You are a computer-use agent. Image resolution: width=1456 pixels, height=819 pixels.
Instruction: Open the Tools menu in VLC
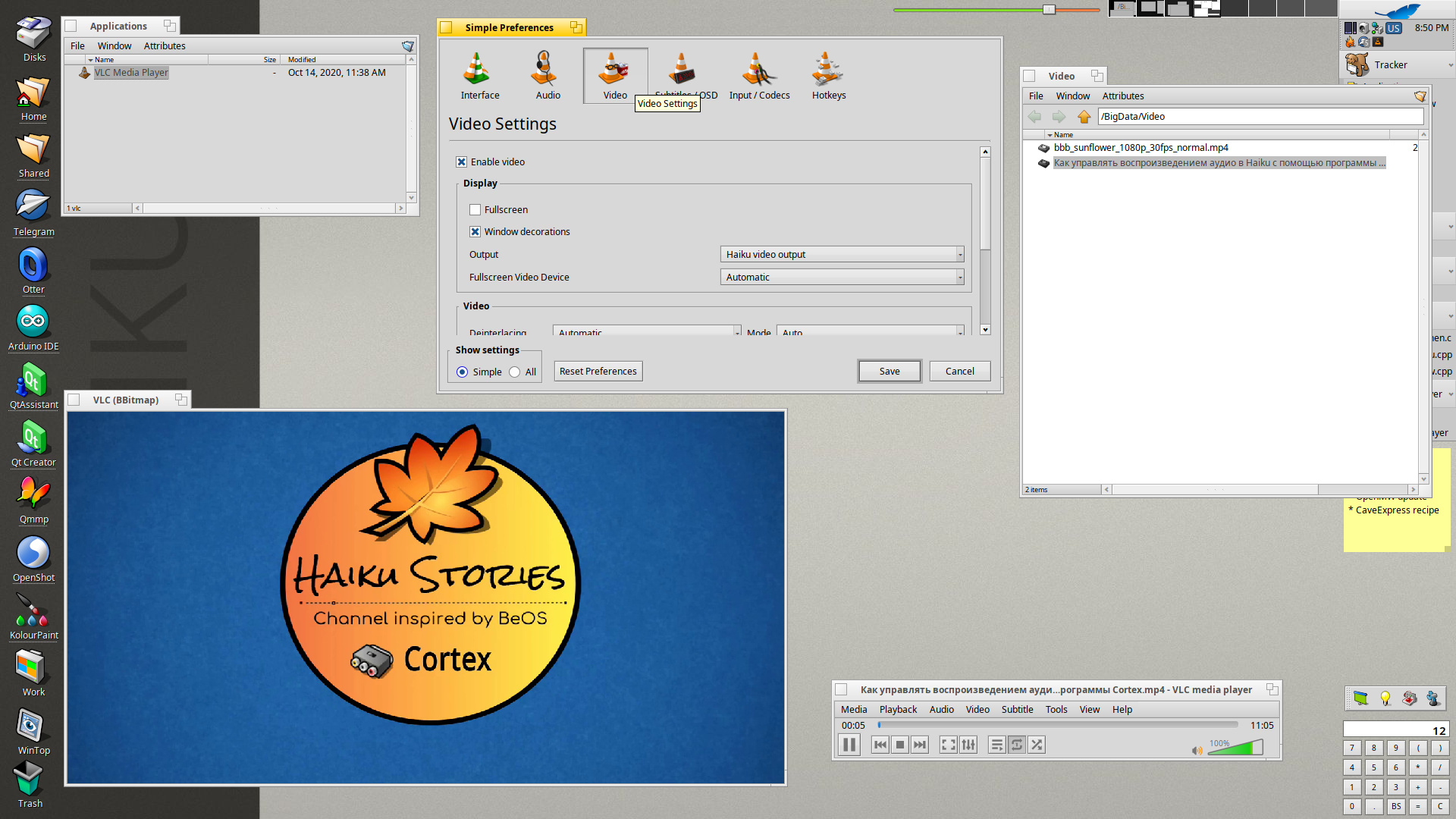[1056, 710]
